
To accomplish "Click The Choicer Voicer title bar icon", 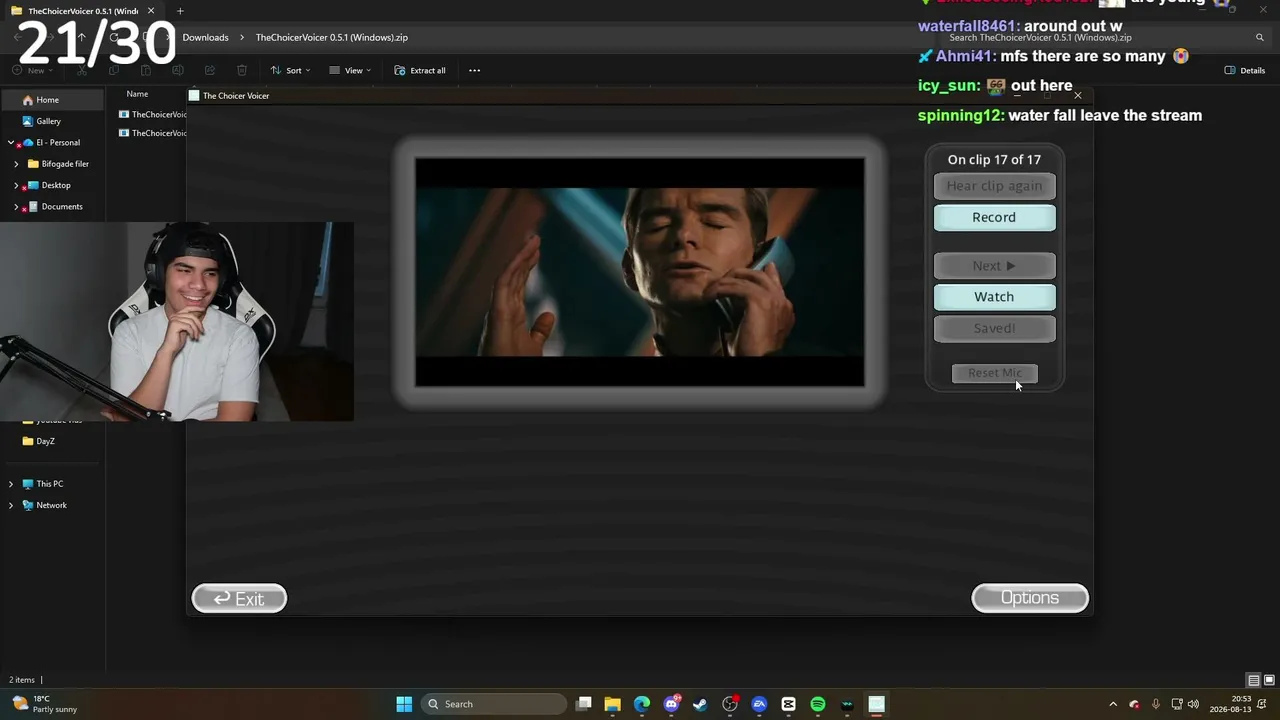I will point(194,96).
